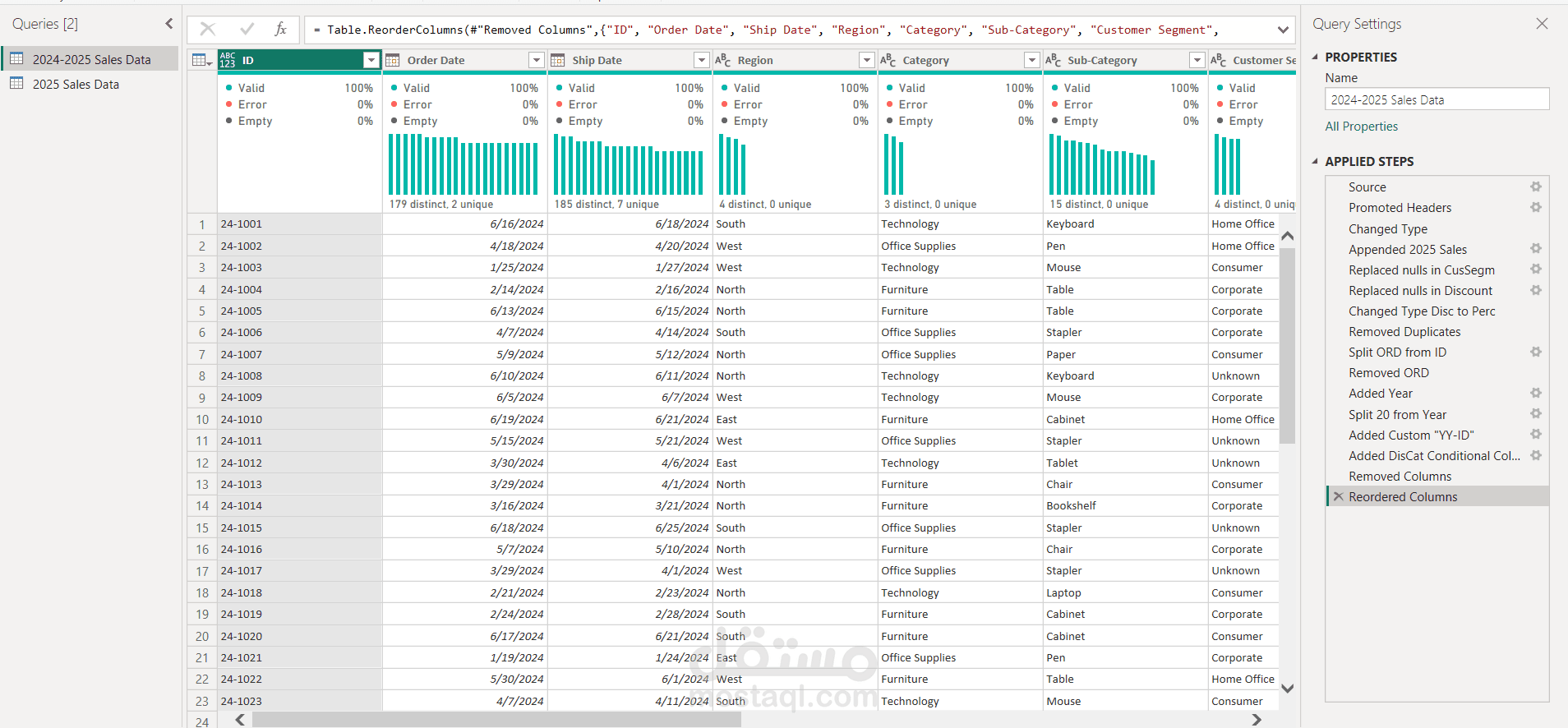
Task: Open the Split ORD from ID gear
Action: 1535,352
